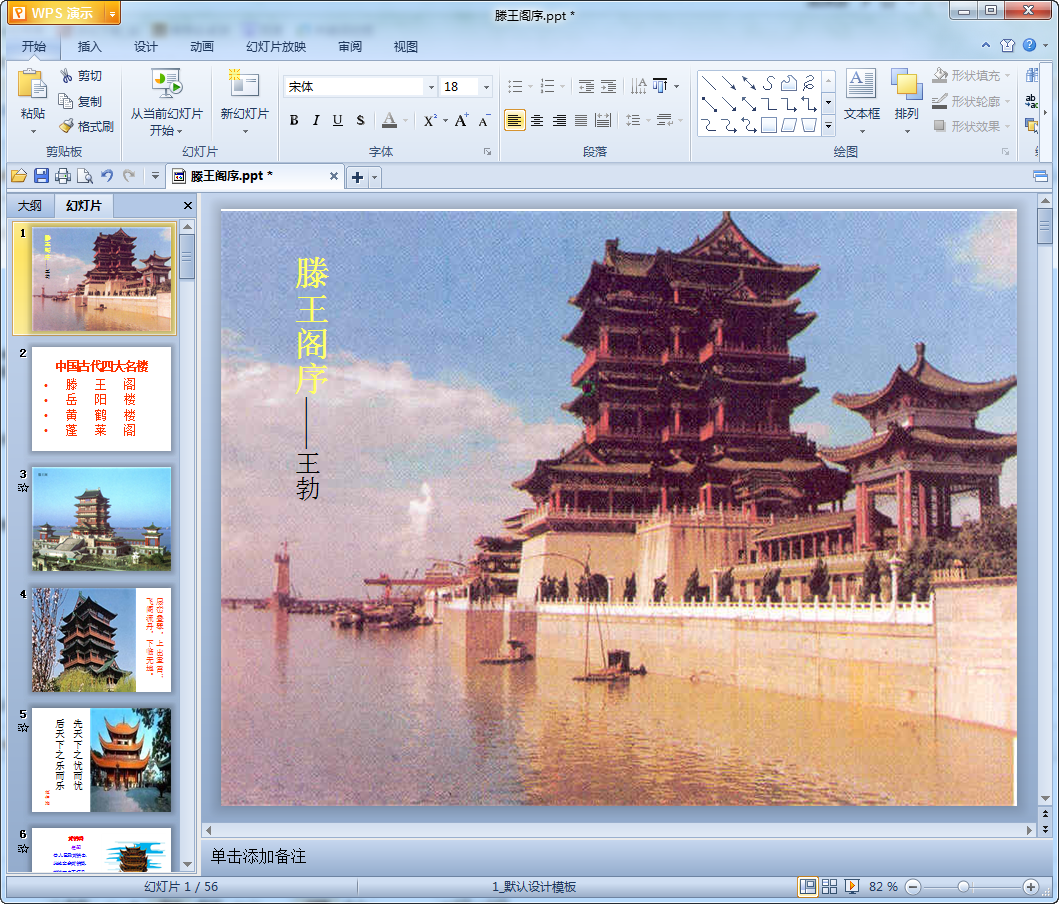Viewport: 1059px width, 904px height.
Task: Enable right text alignment
Action: tap(559, 120)
